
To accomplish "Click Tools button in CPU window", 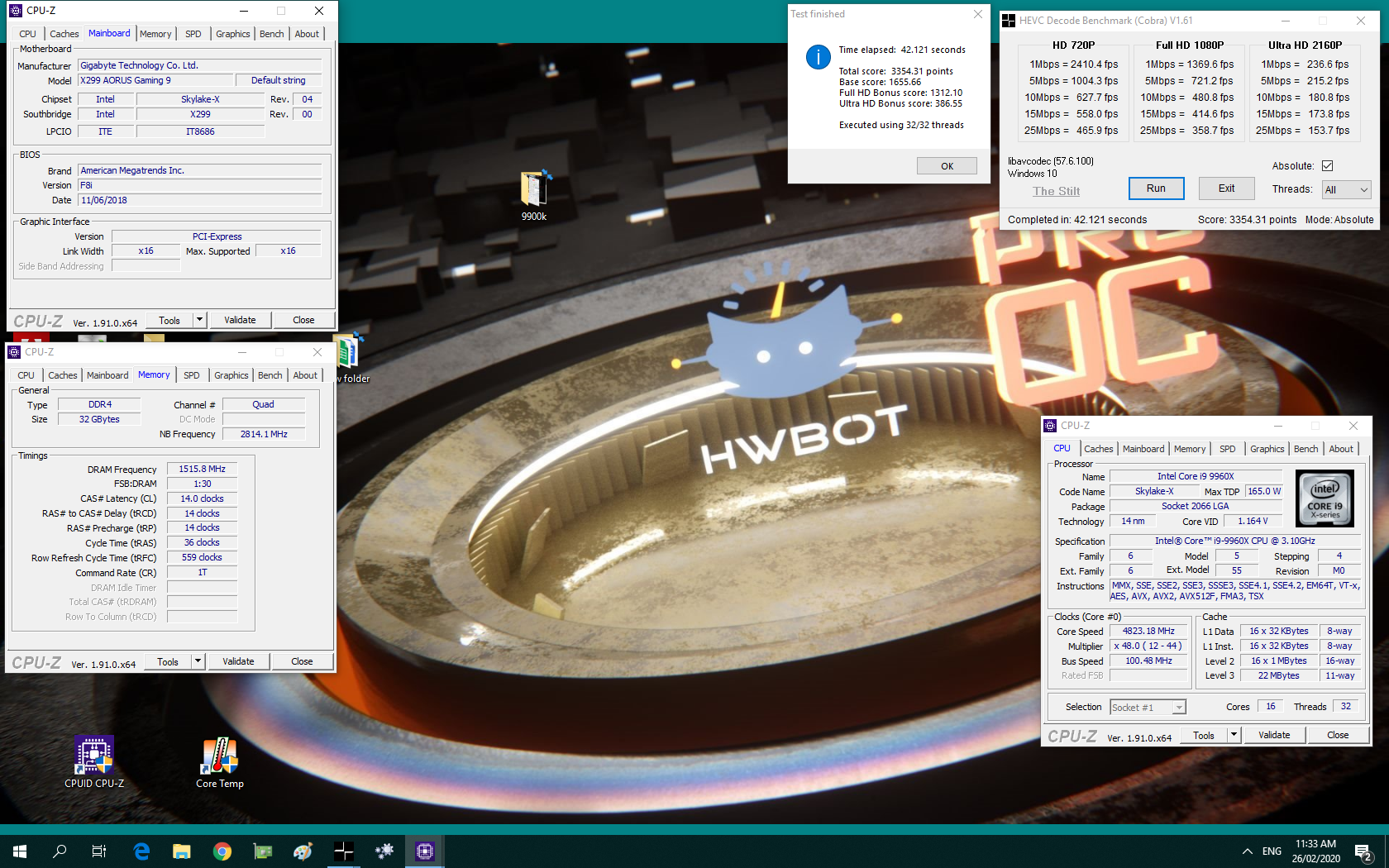I will [1204, 735].
